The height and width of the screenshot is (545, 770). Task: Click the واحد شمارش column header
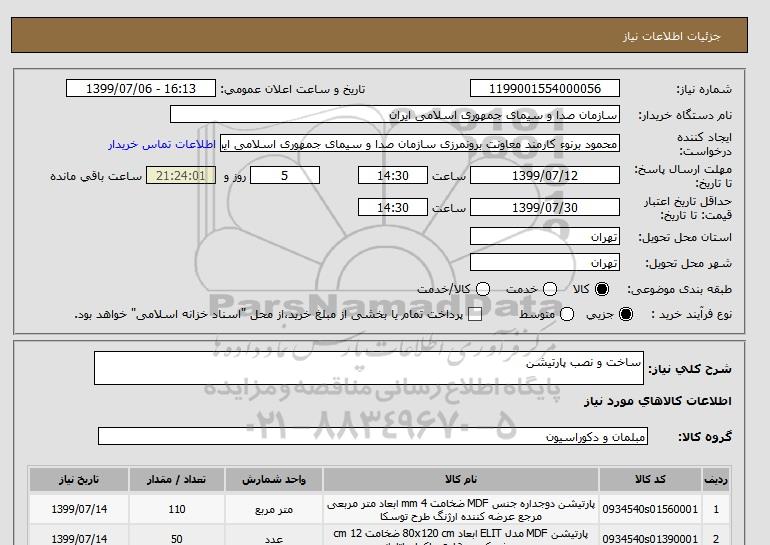(x=274, y=479)
